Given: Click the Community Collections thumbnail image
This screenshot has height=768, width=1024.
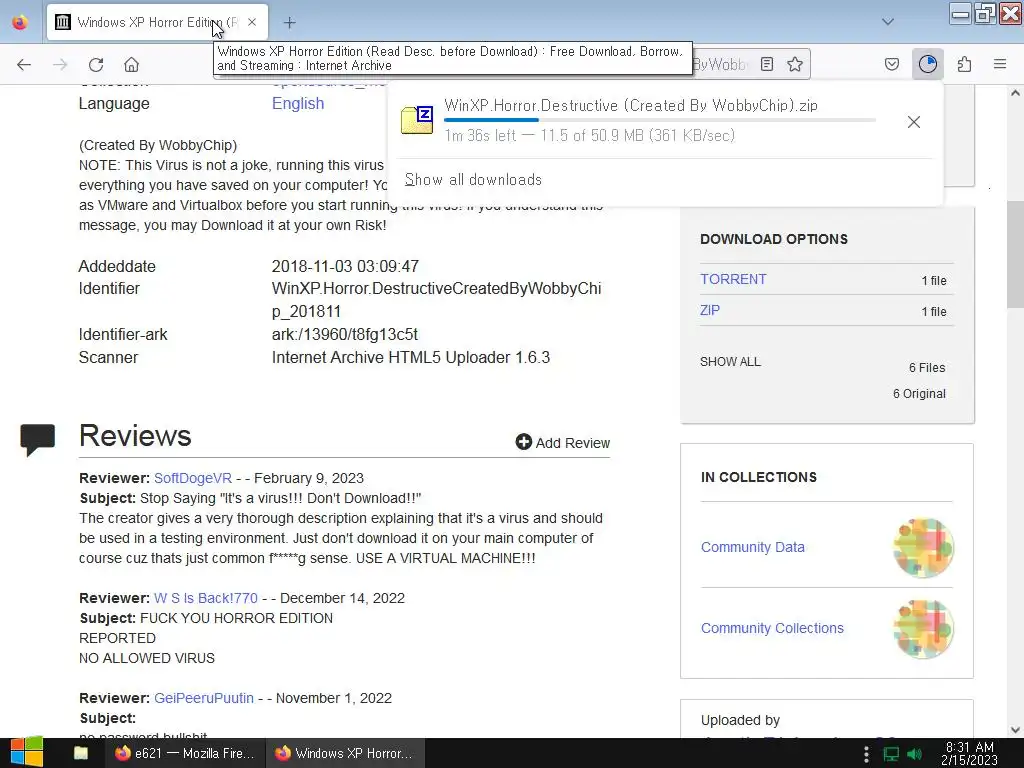Looking at the screenshot, I should click(923, 629).
